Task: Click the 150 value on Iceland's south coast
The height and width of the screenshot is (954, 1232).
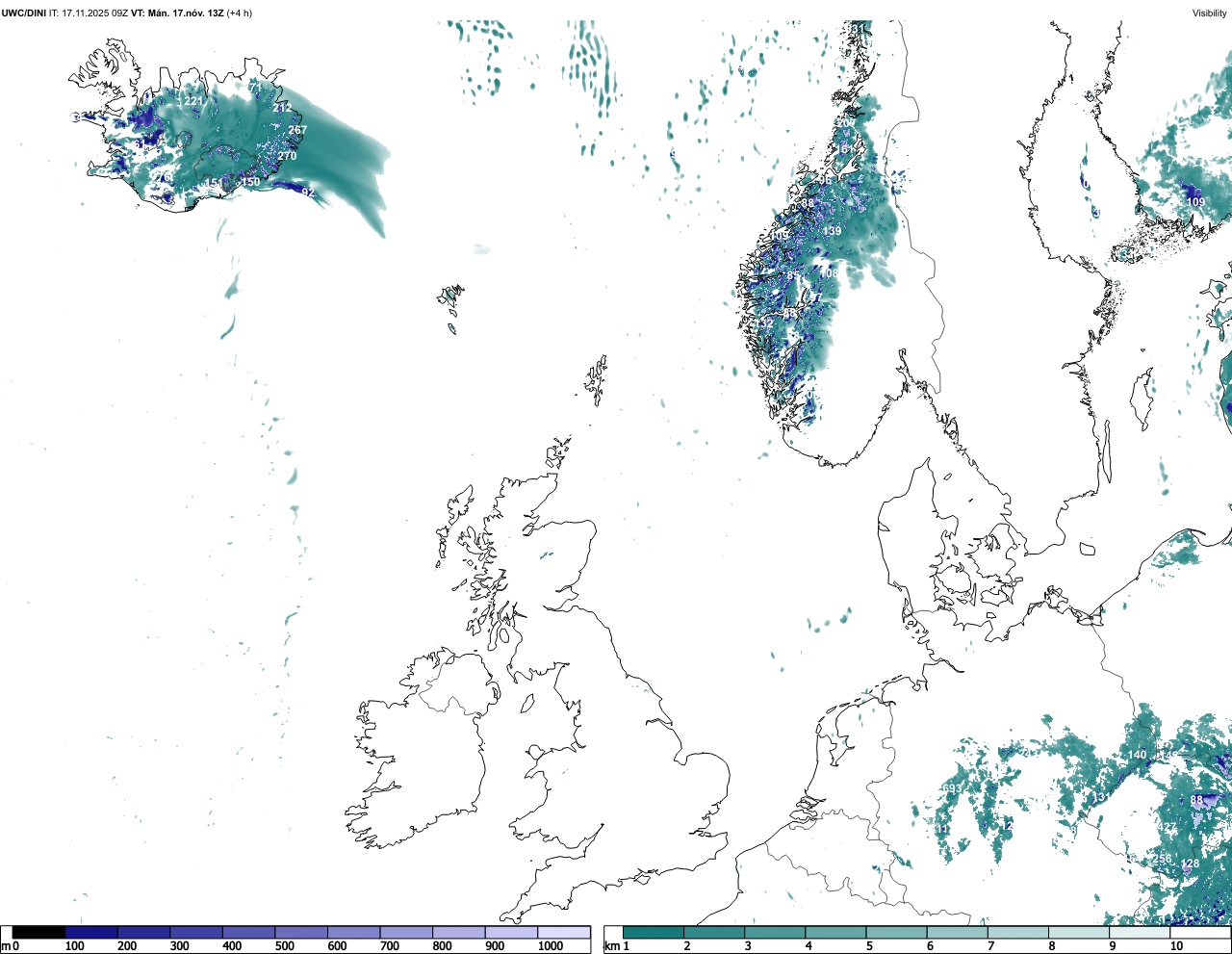Action: 250,182
